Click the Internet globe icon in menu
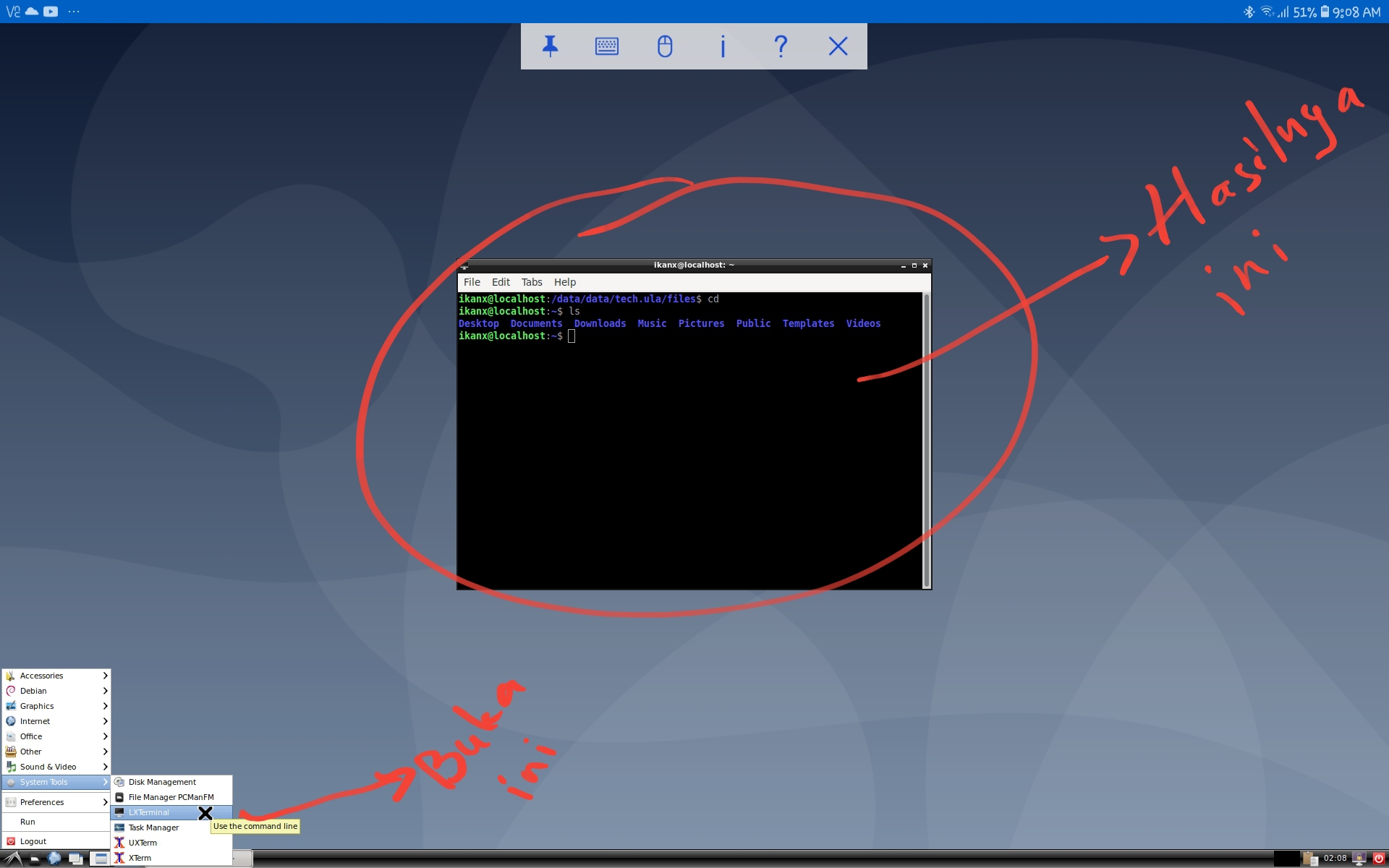Image resolution: width=1389 pixels, height=868 pixels. [x=11, y=721]
